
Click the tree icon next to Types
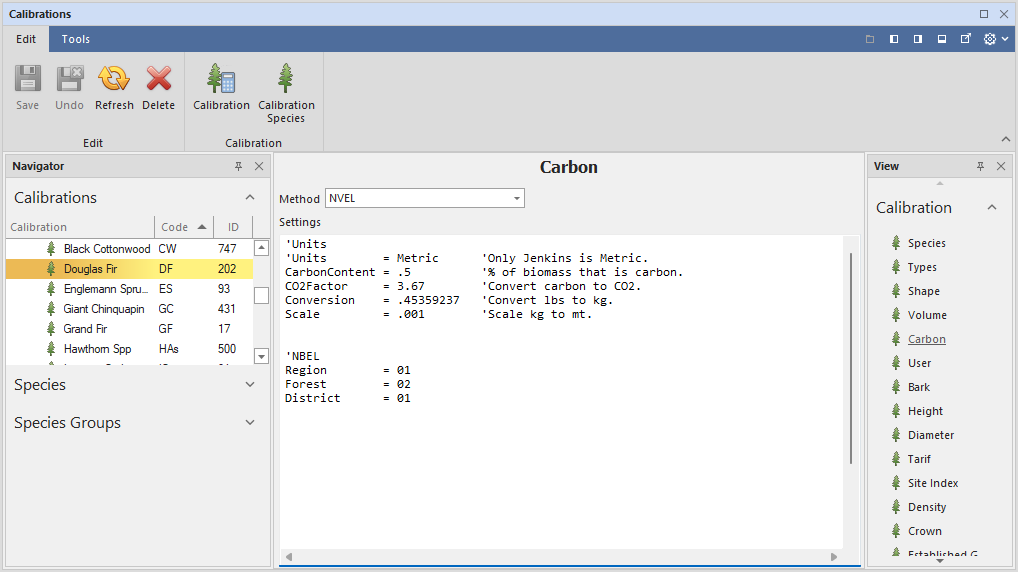[896, 267]
